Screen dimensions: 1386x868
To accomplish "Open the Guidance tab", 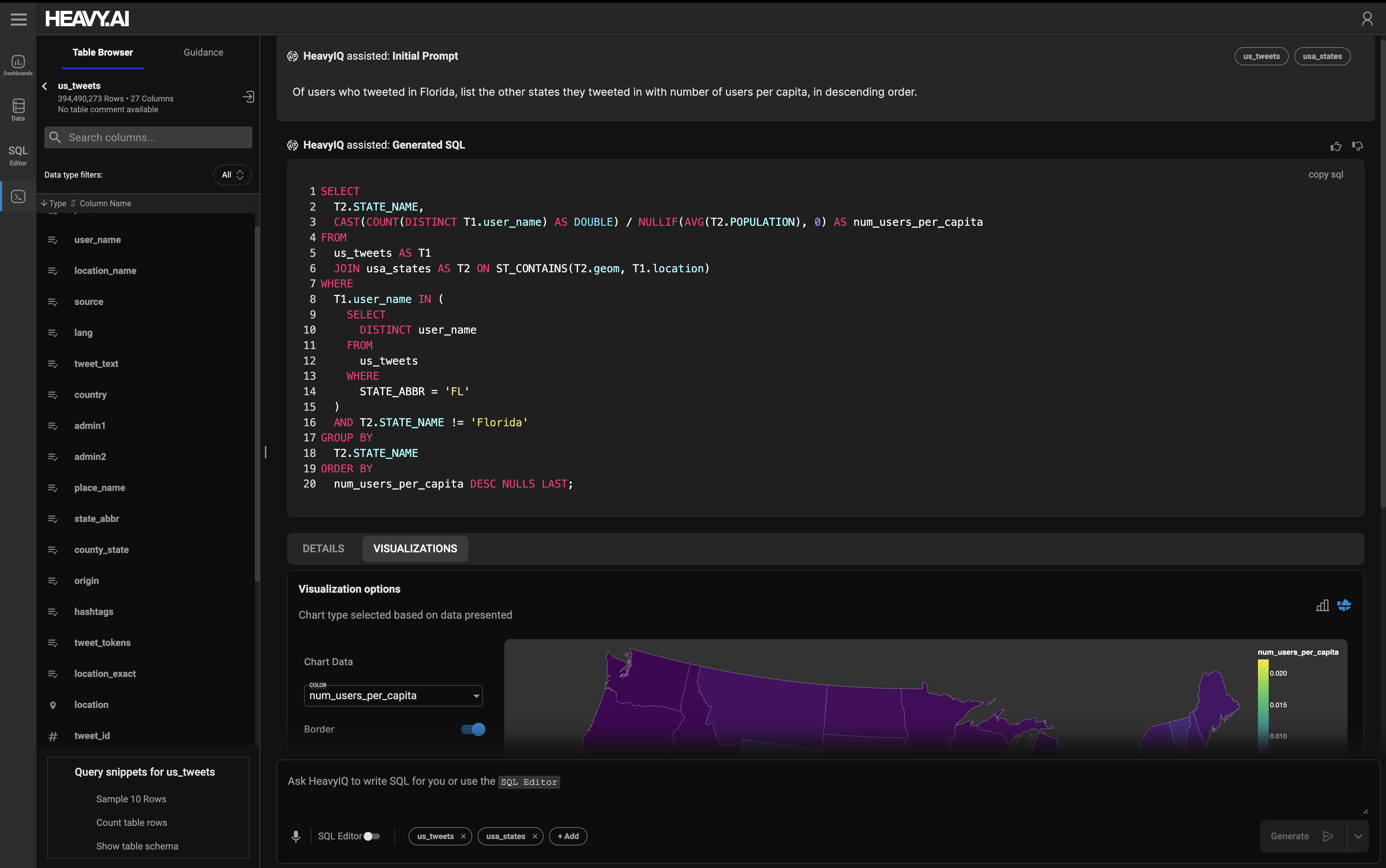I will [203, 52].
